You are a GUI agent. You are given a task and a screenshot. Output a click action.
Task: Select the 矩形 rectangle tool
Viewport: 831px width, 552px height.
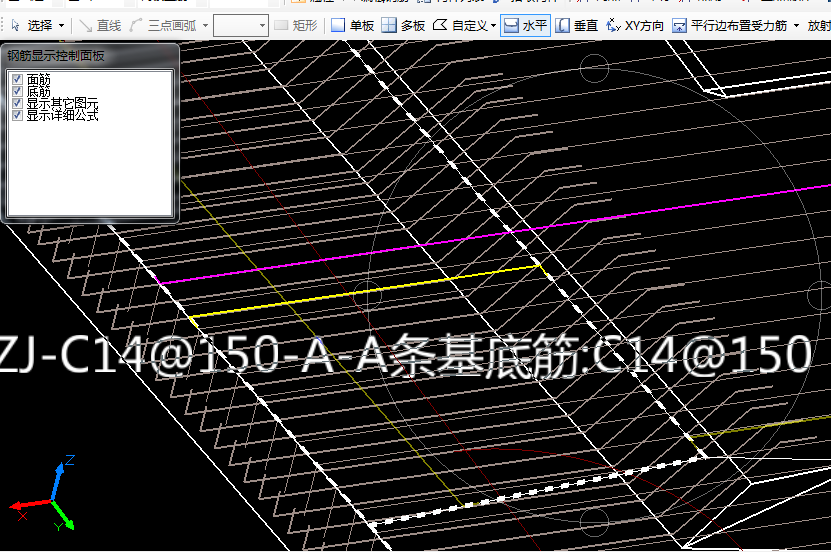click(x=296, y=25)
